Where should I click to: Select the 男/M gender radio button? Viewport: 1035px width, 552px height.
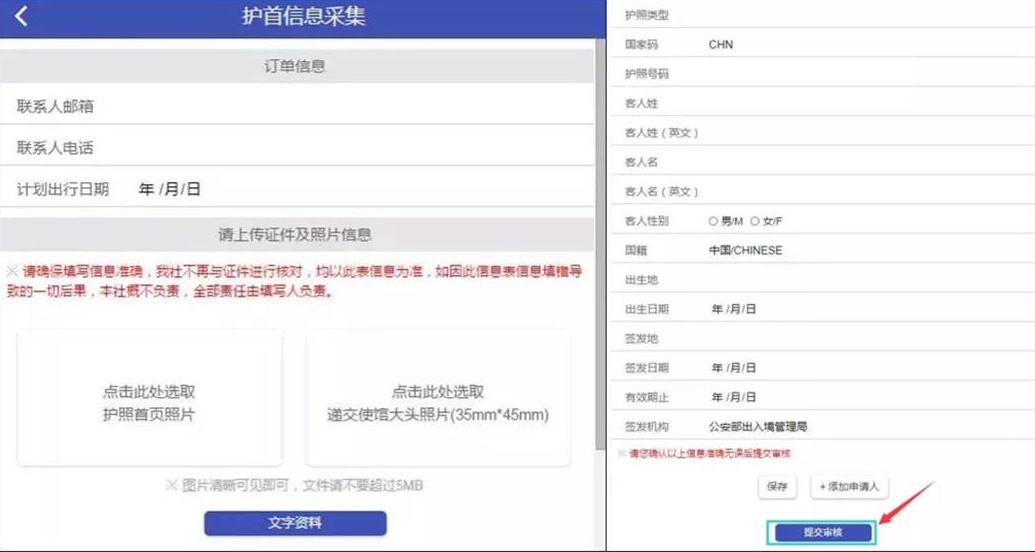(713, 221)
